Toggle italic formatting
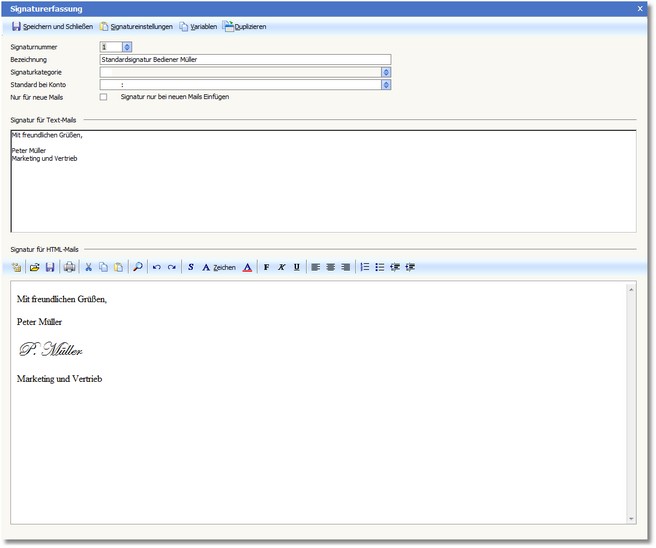This screenshot has height=548, width=656. [281, 267]
